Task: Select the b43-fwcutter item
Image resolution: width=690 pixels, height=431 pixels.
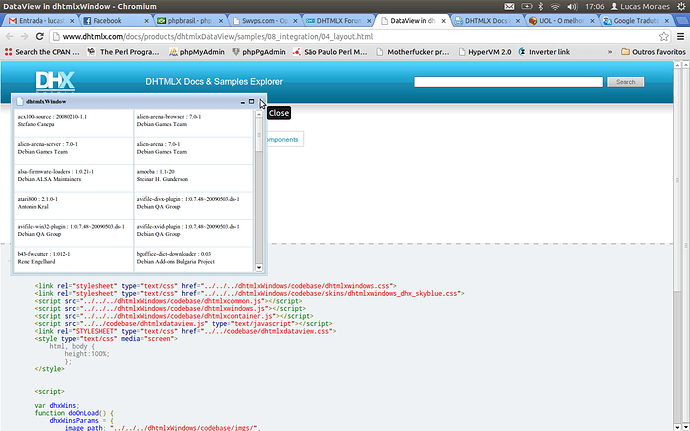Action: [x=73, y=260]
